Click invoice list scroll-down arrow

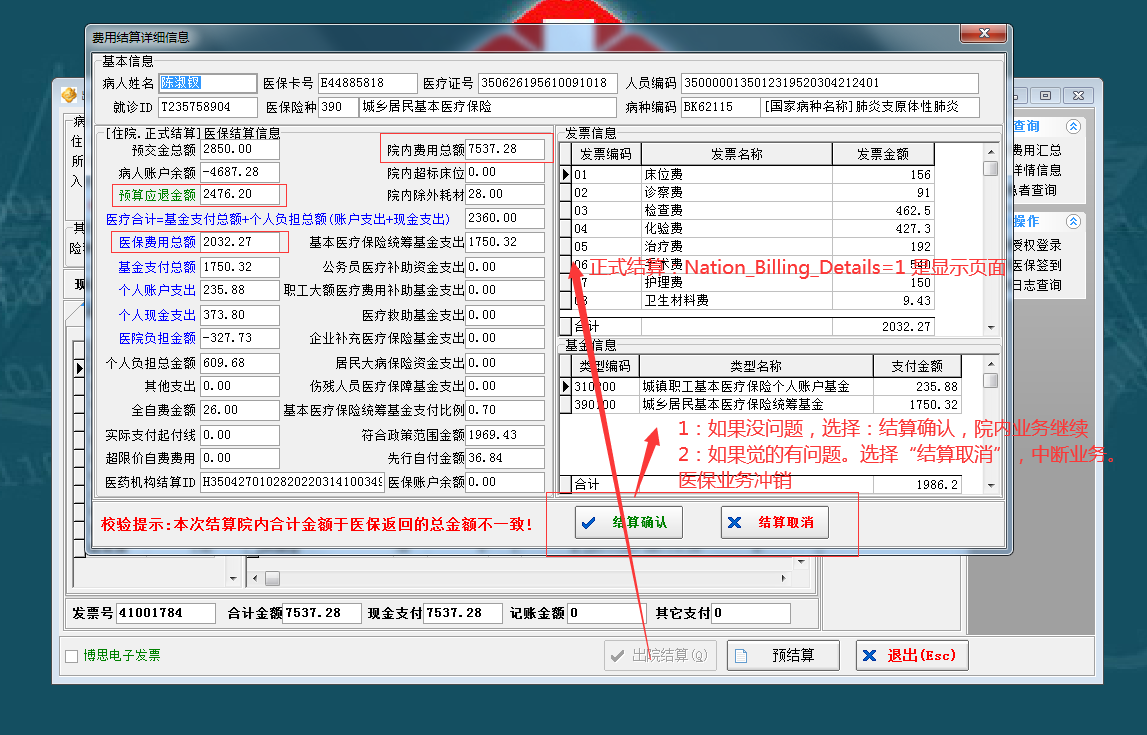(991, 328)
